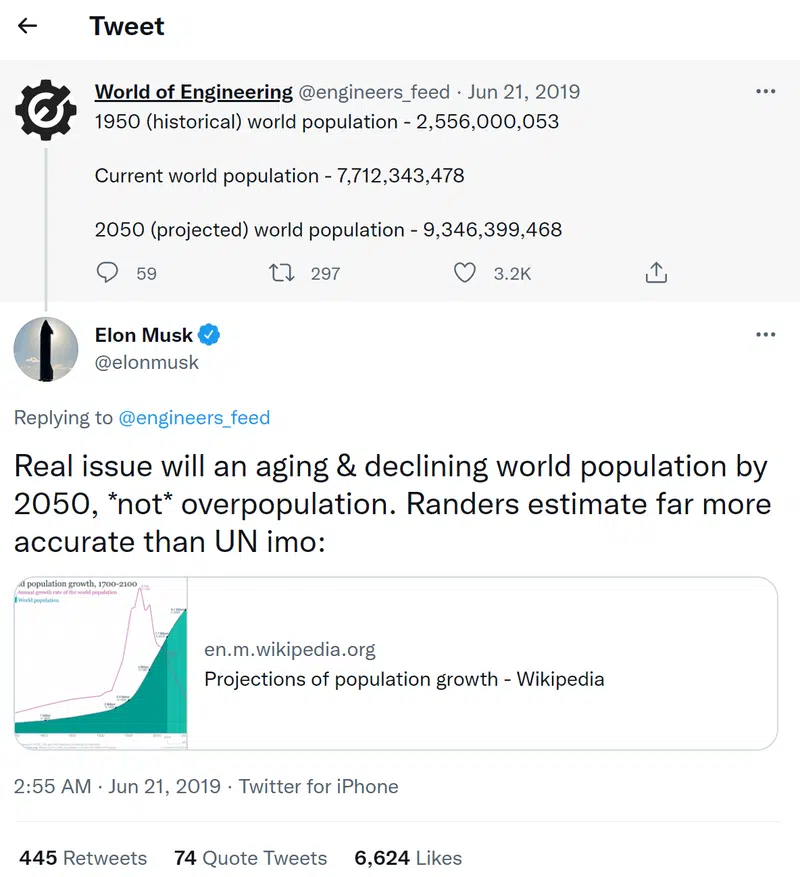Open the World of Engineering profile name

pos(194,92)
